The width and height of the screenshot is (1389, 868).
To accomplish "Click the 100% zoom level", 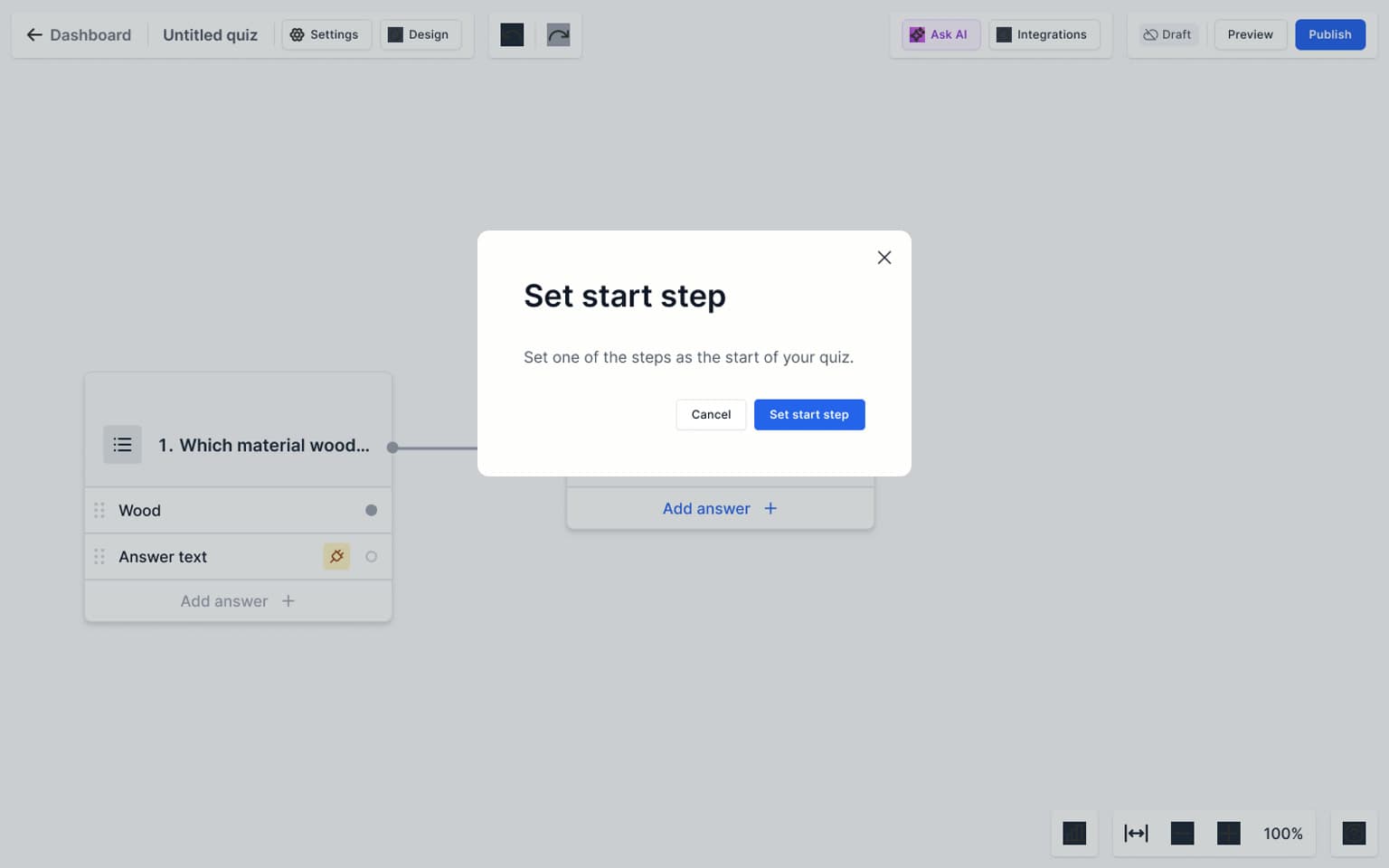I will (x=1282, y=833).
